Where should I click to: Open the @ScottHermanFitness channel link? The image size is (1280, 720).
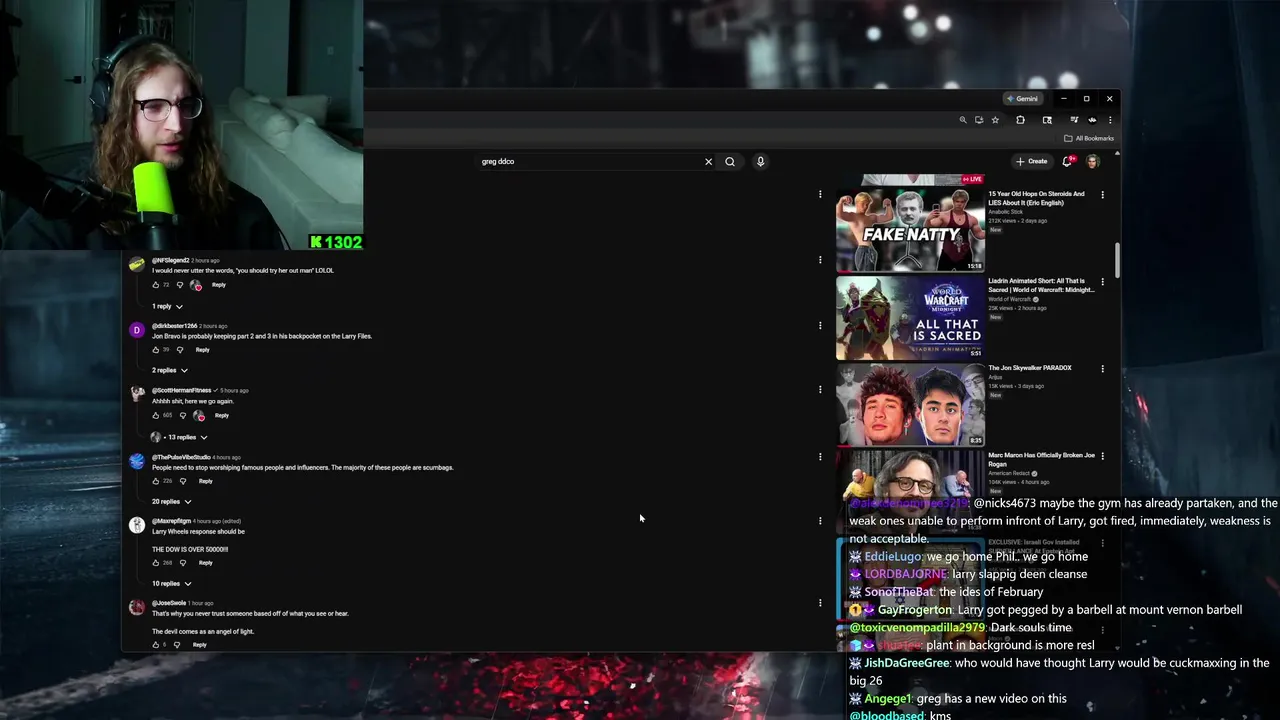[181, 390]
